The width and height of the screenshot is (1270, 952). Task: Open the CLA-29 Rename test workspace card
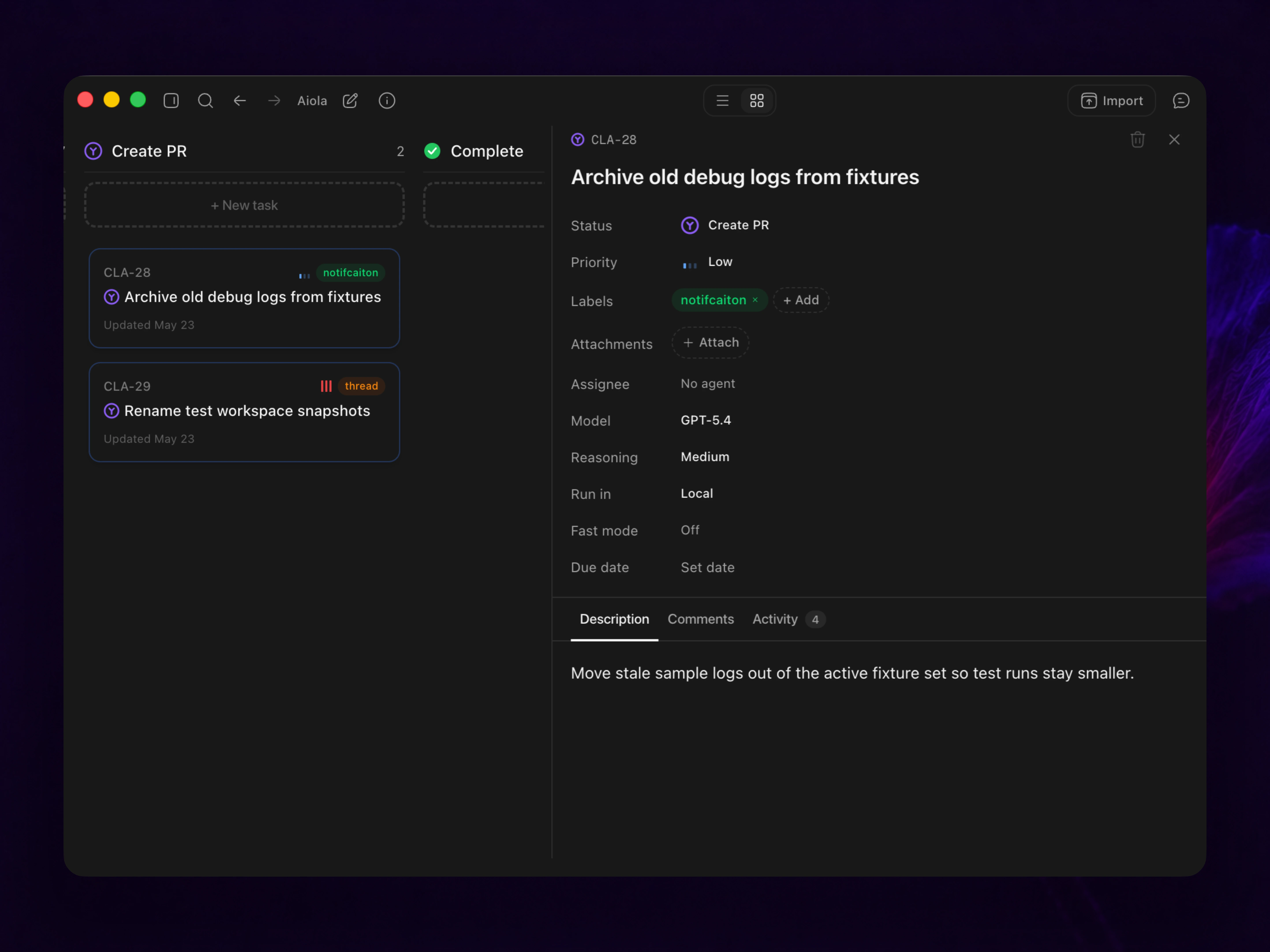pyautogui.click(x=244, y=412)
